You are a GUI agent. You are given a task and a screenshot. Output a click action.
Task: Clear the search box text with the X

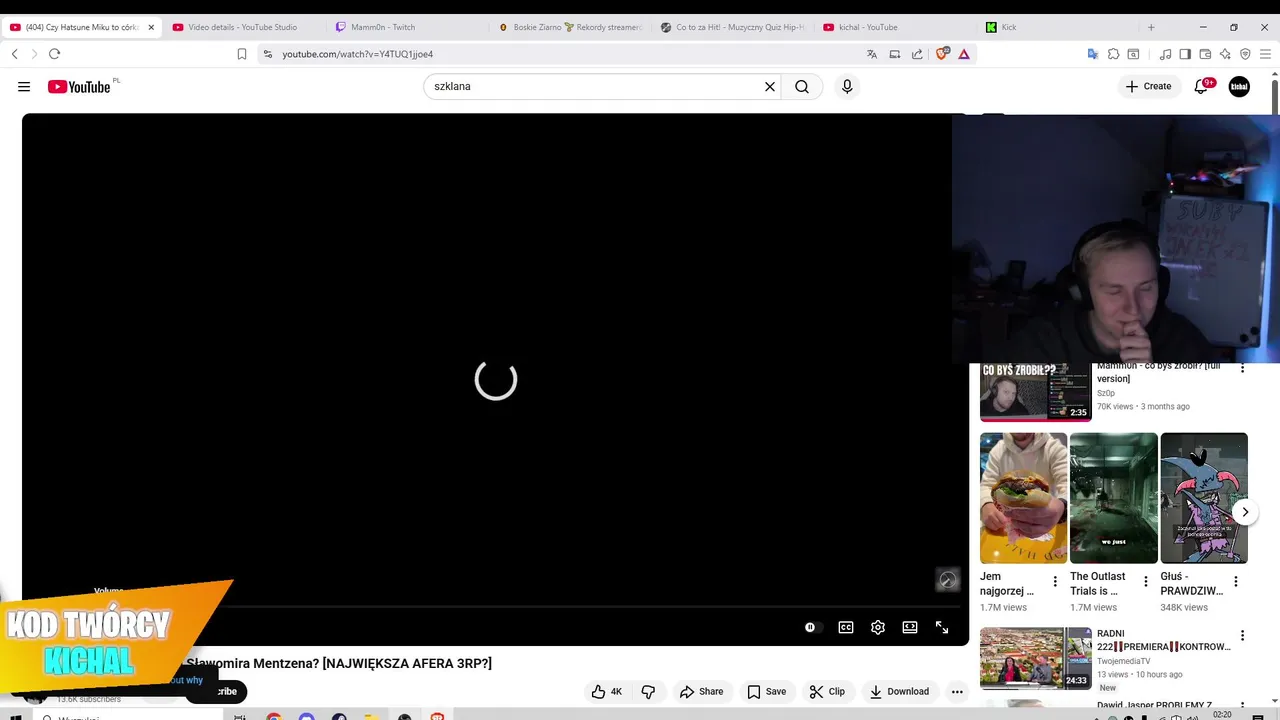(770, 87)
